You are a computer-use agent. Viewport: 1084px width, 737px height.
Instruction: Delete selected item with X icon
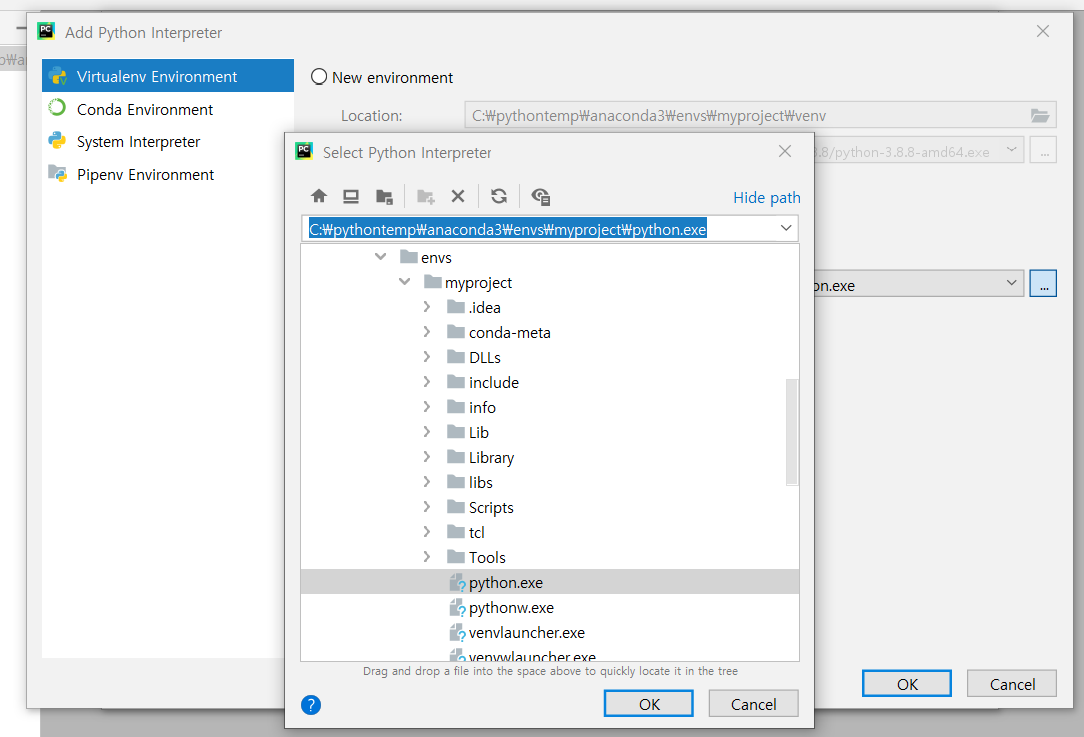click(x=458, y=196)
